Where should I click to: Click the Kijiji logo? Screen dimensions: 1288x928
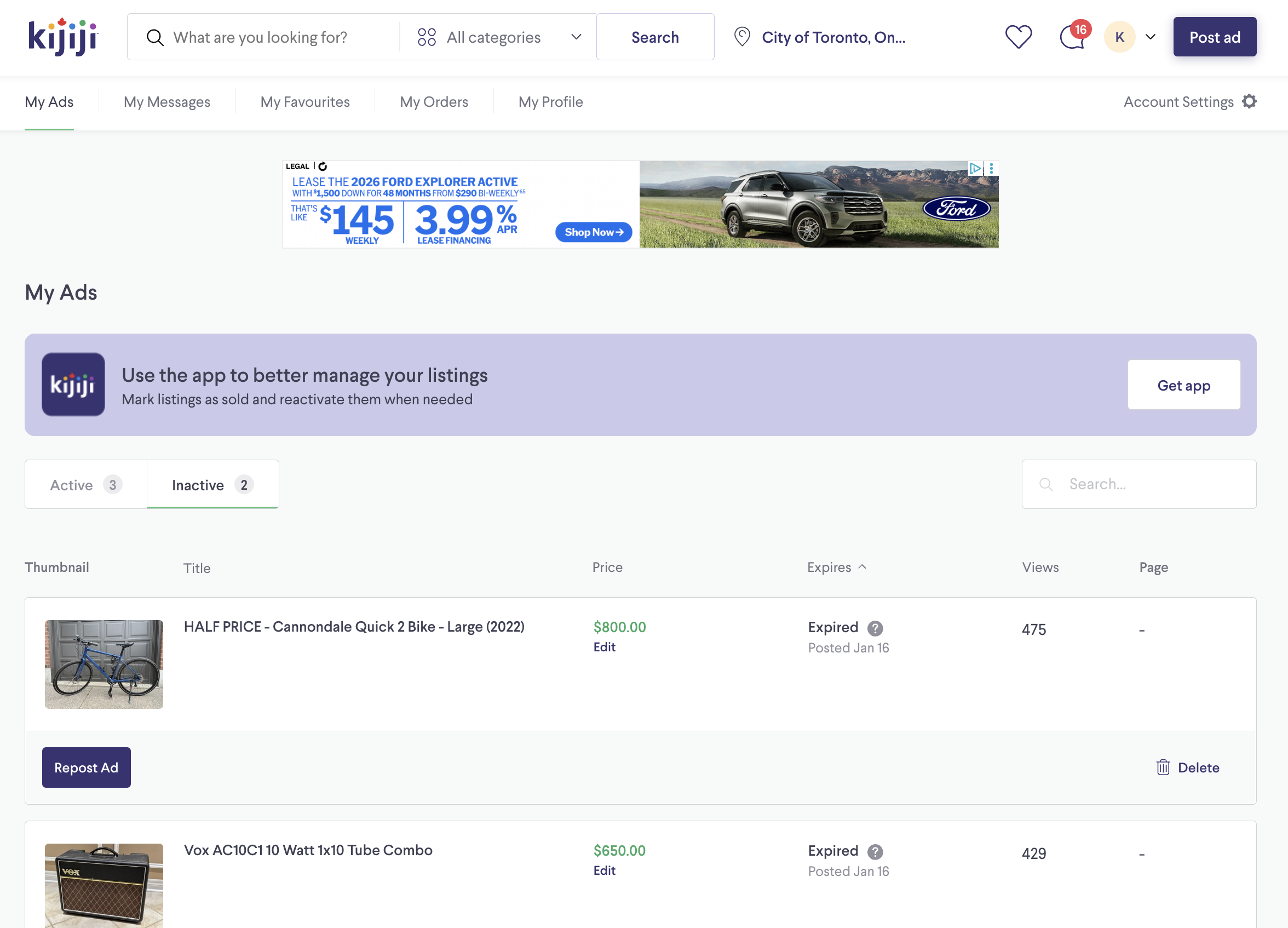[63, 37]
